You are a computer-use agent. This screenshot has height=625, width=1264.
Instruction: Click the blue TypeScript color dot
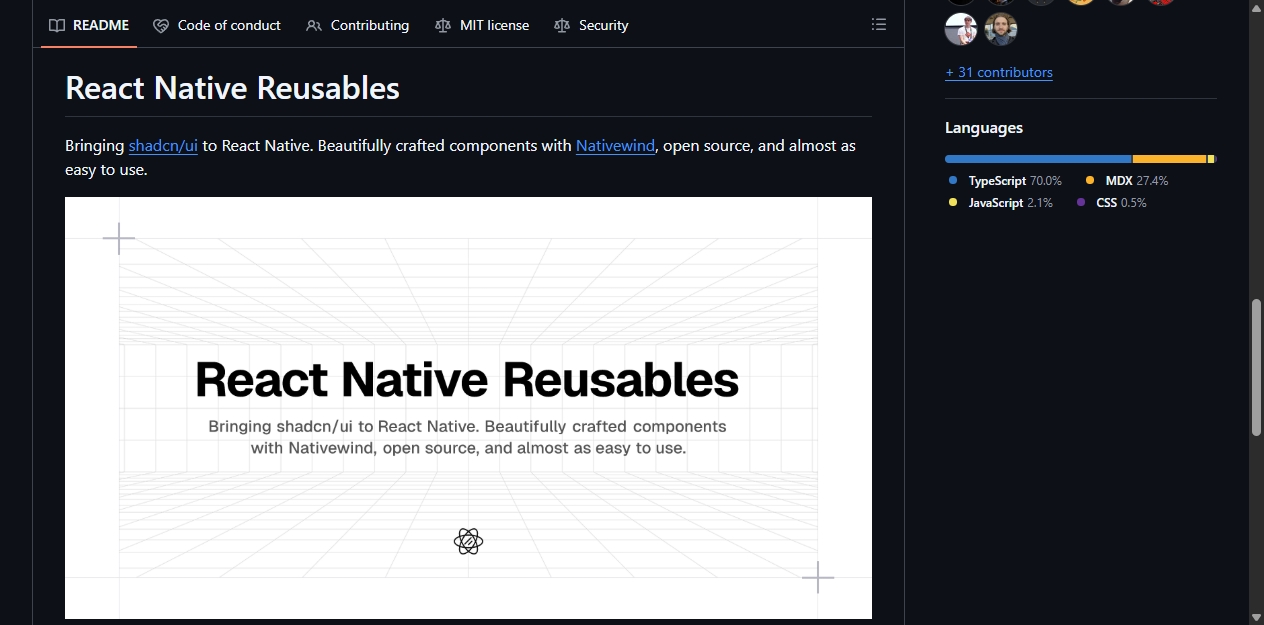click(x=953, y=181)
